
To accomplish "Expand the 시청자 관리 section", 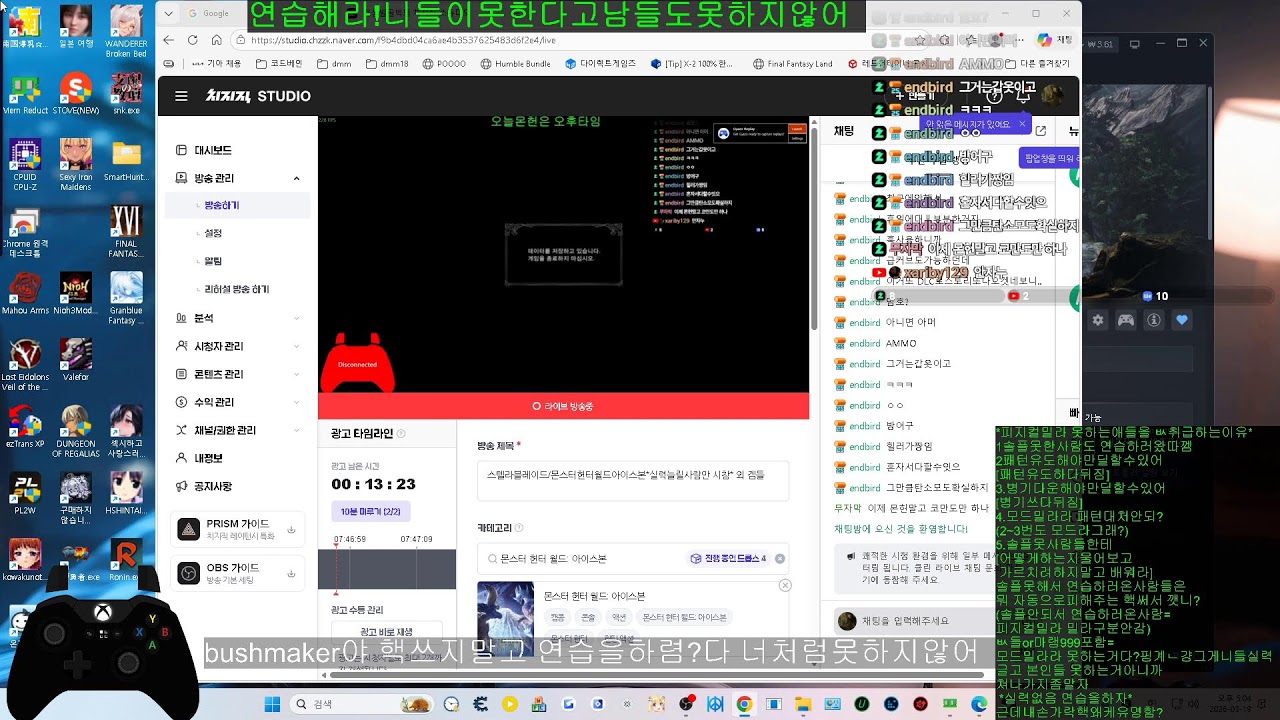I will click(297, 346).
